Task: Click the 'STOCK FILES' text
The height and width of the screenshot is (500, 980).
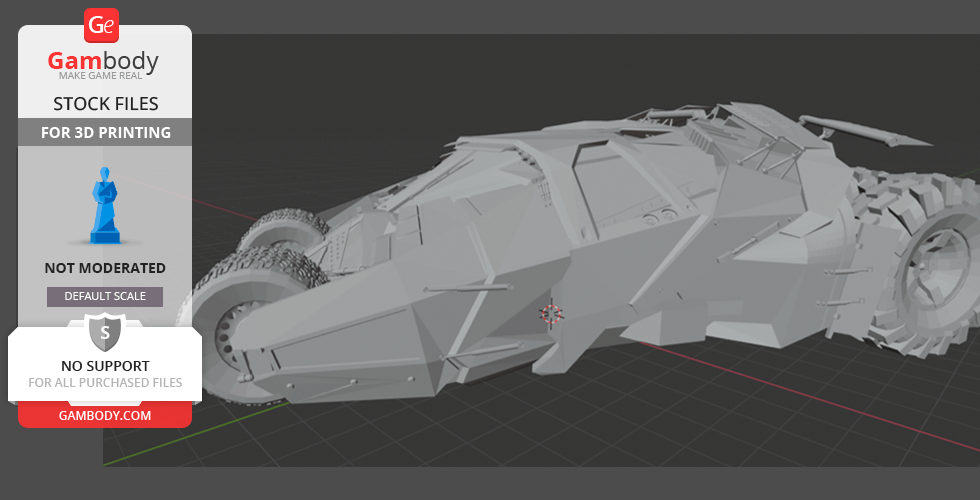Action: coord(106,104)
